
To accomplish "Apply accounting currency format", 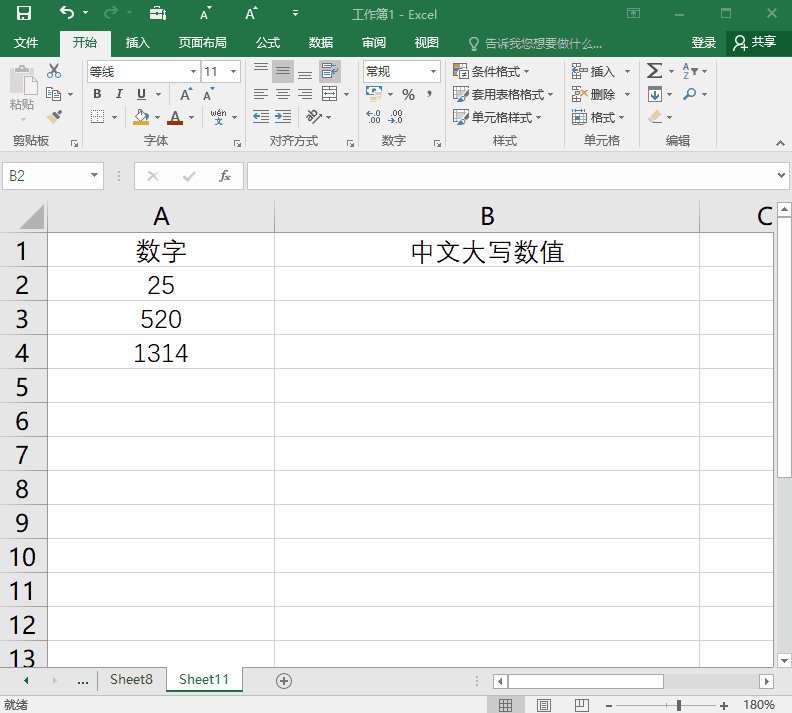I will 374,94.
